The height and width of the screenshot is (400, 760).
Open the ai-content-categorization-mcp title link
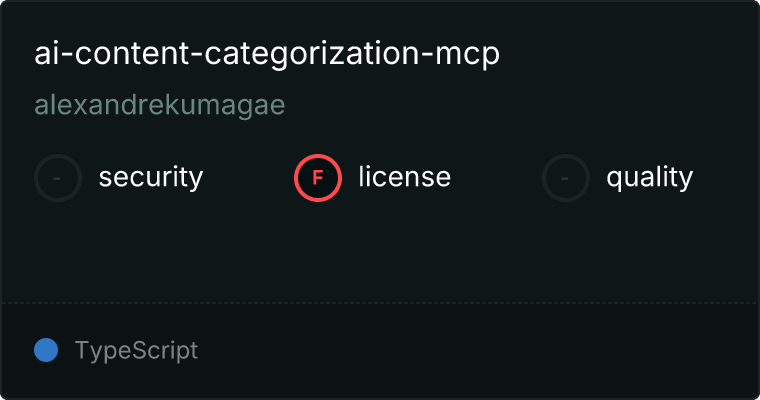[x=267, y=55]
